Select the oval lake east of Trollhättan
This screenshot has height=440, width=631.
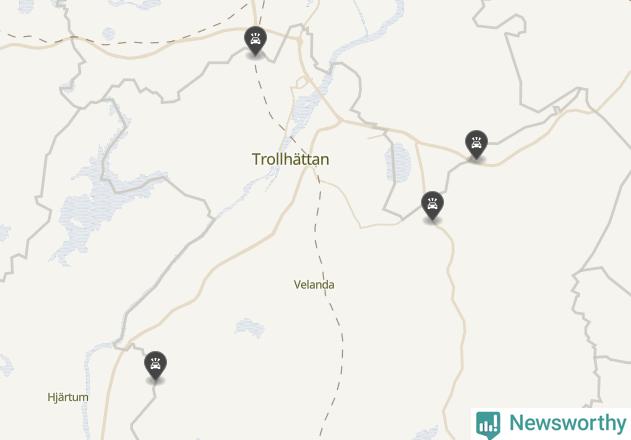point(399,162)
